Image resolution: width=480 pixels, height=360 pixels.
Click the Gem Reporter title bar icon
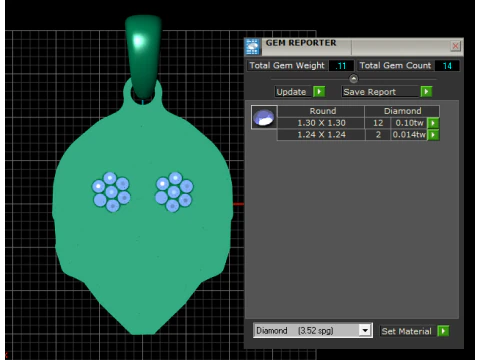(x=252, y=47)
